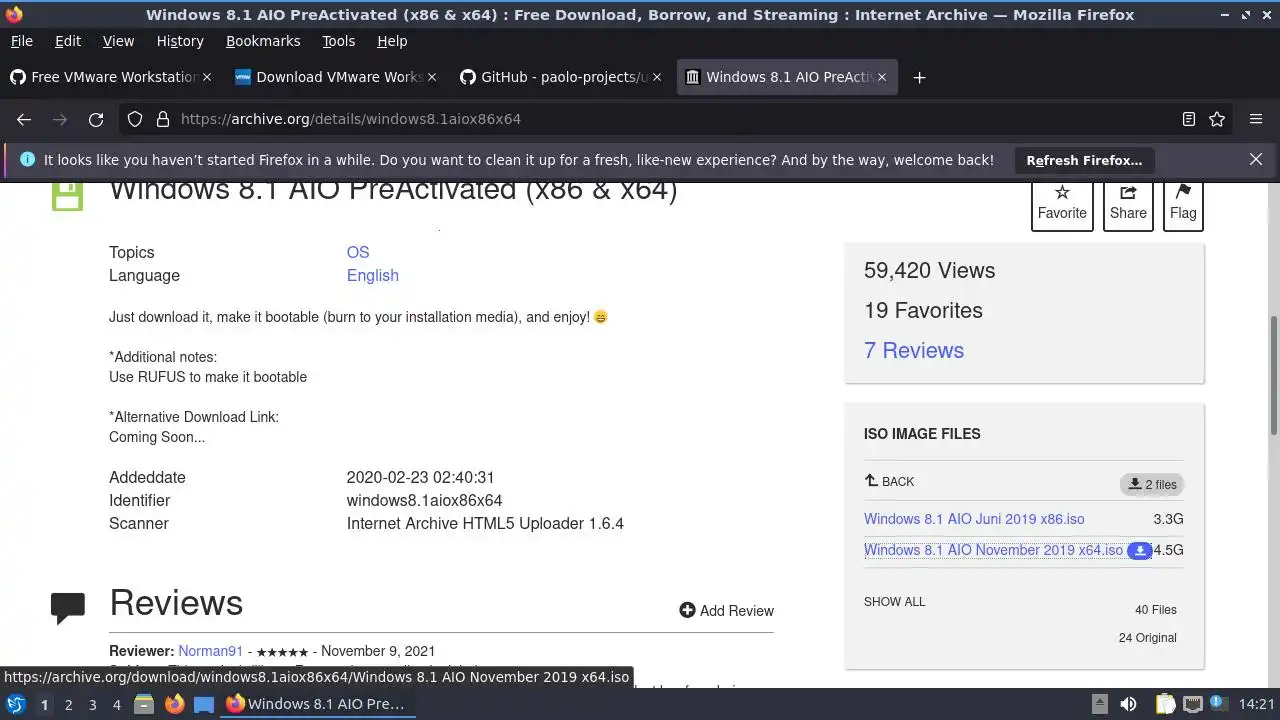Click the Refresh Firefox… button
Screen dimensions: 1280x720
click(1084, 160)
